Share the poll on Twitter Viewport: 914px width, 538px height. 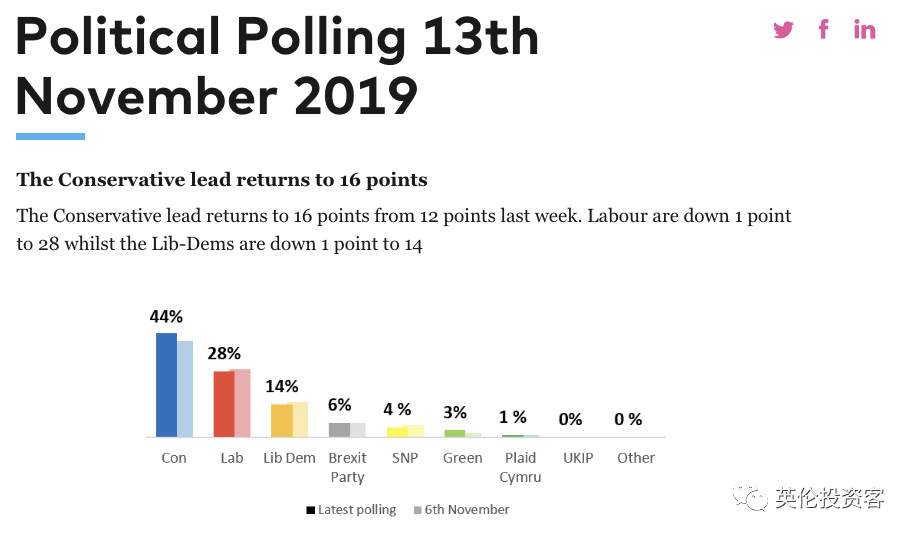click(783, 29)
